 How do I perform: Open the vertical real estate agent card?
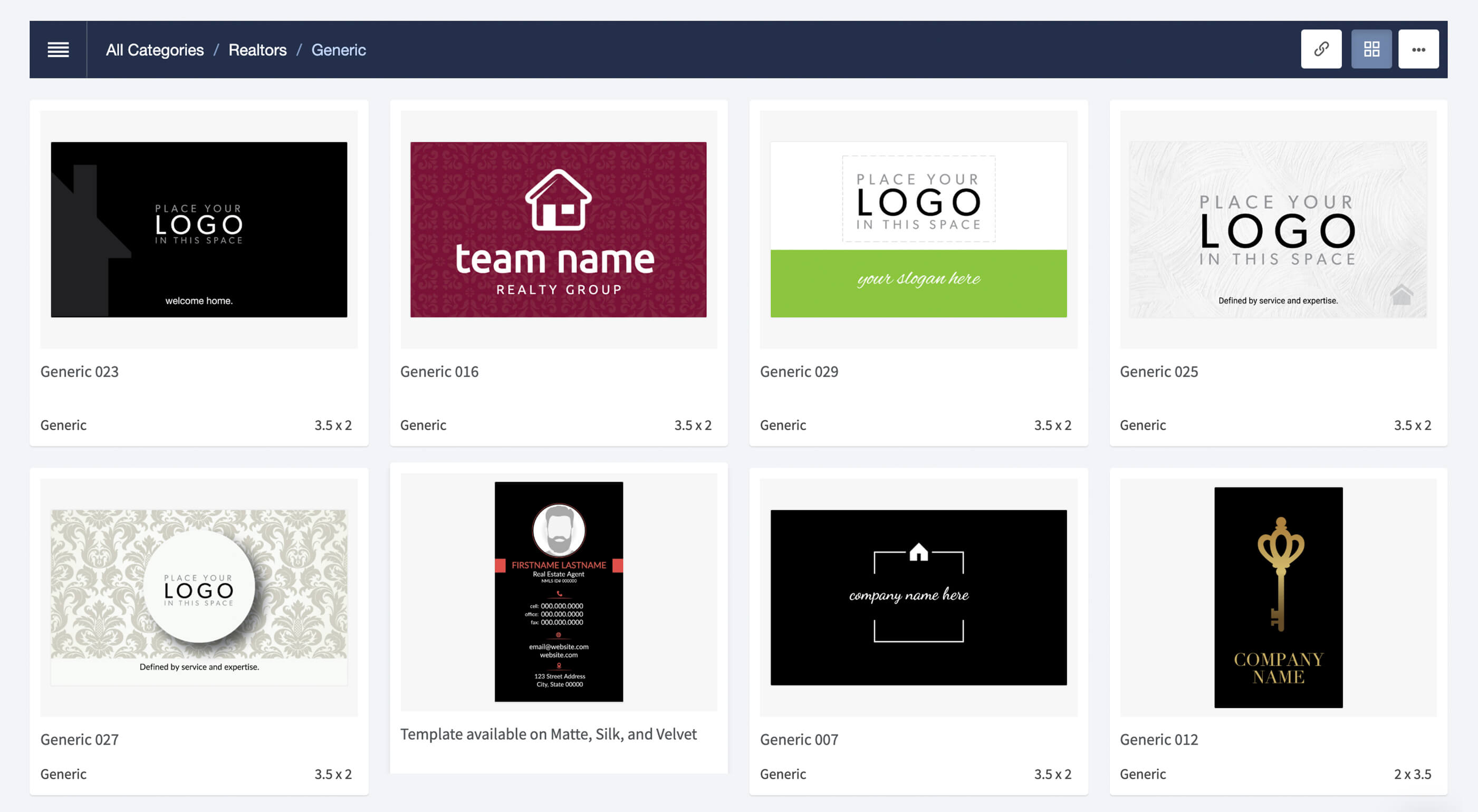(x=558, y=591)
